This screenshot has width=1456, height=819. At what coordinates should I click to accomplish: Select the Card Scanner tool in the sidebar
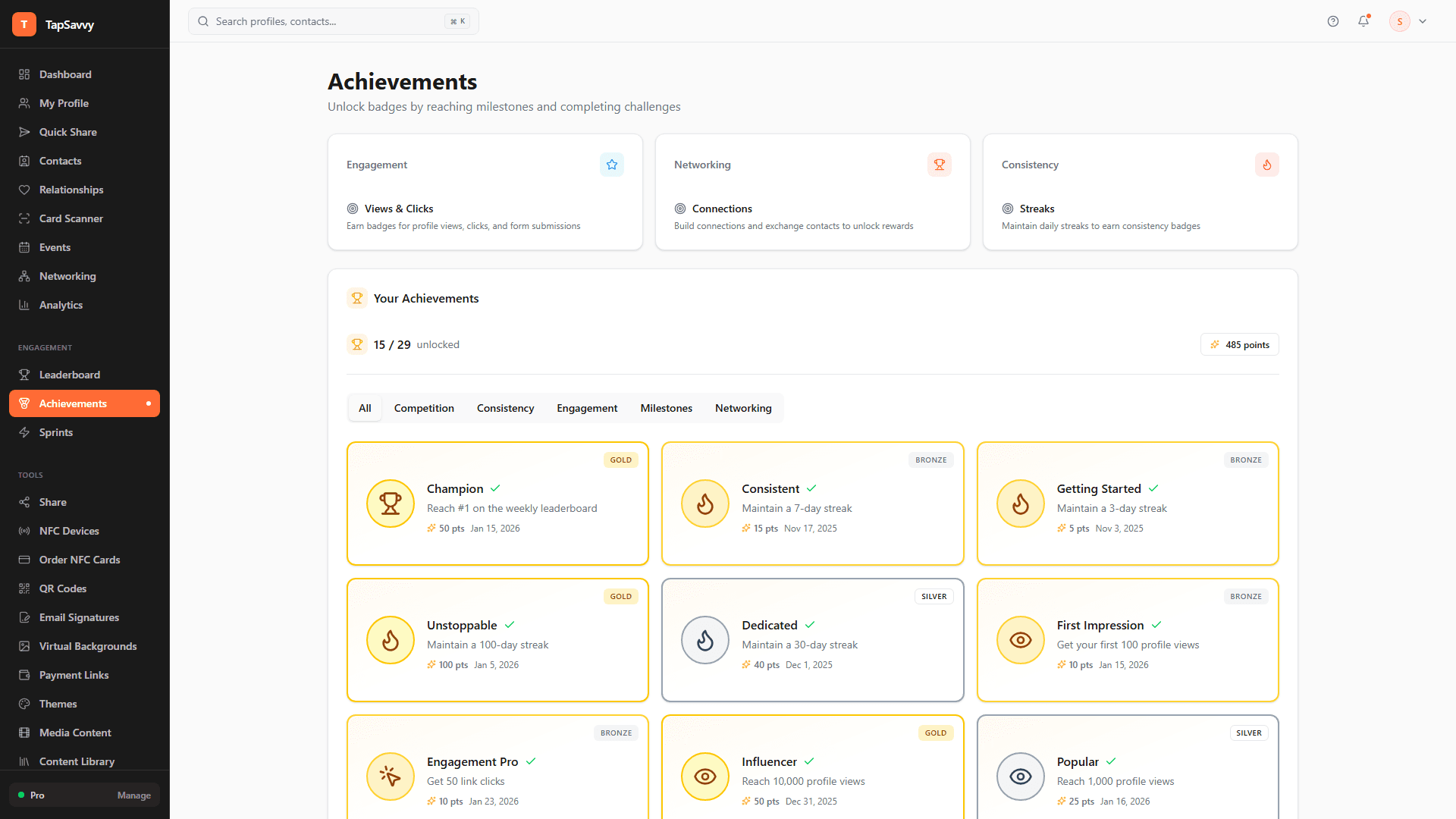71,218
